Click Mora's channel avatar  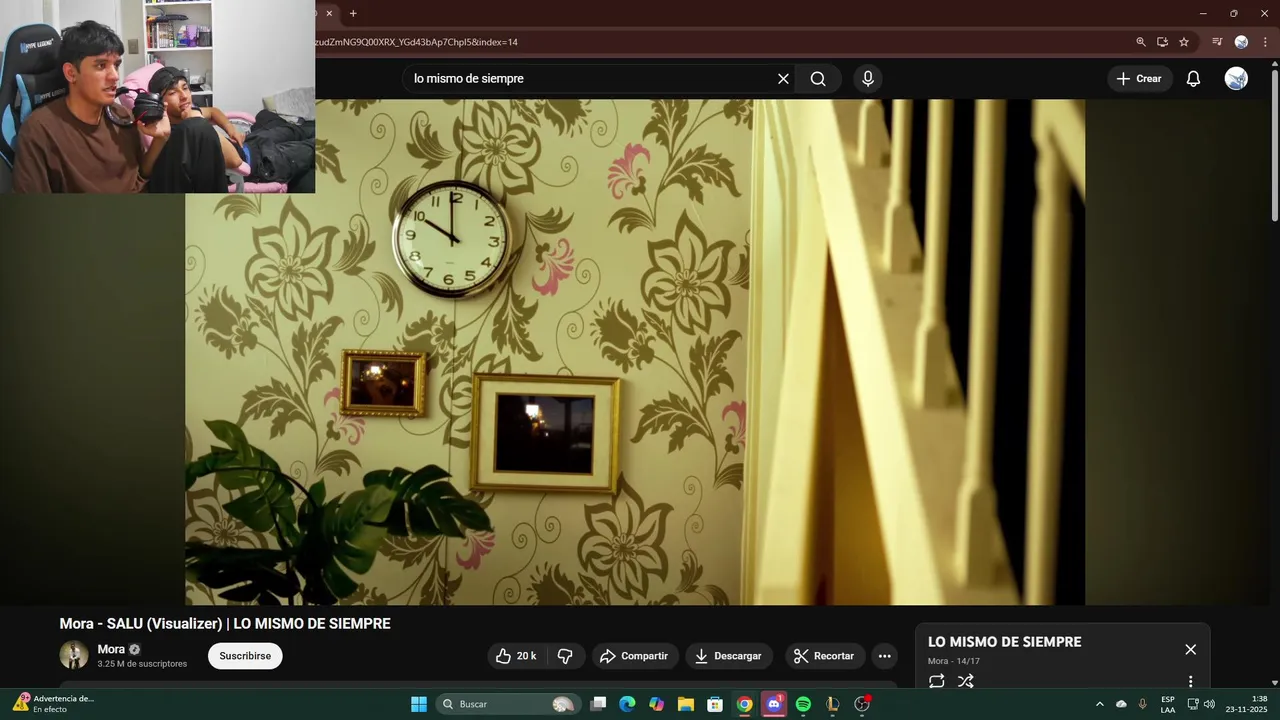[74, 655]
